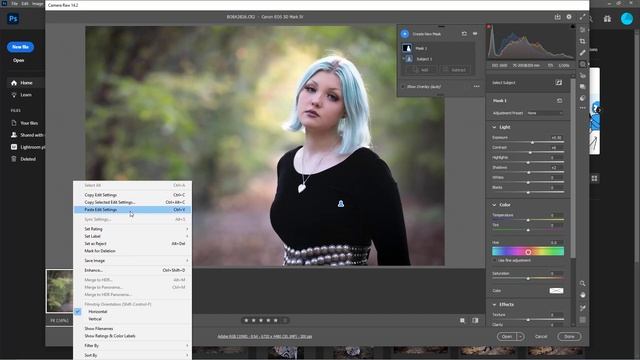640x360 pixels.
Task: Click the Hue color spectrum slider
Action: 528,252
